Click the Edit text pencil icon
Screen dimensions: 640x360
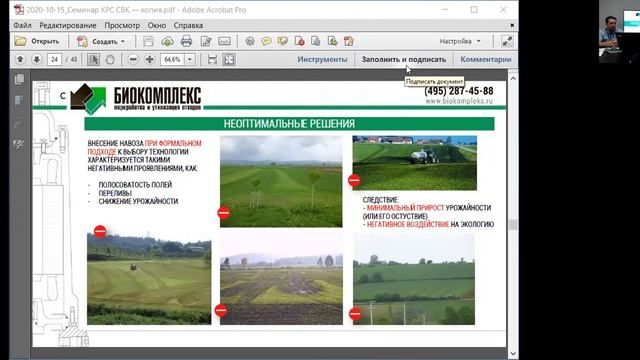tap(206, 41)
